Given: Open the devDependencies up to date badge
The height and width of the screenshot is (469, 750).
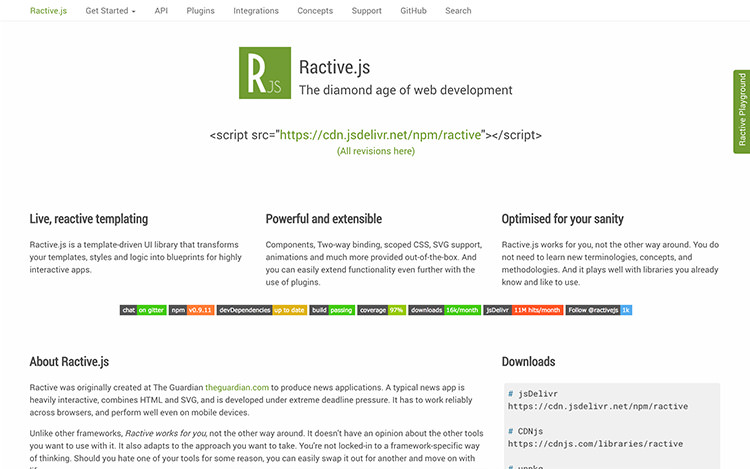Looking at the screenshot, I should pos(262,310).
